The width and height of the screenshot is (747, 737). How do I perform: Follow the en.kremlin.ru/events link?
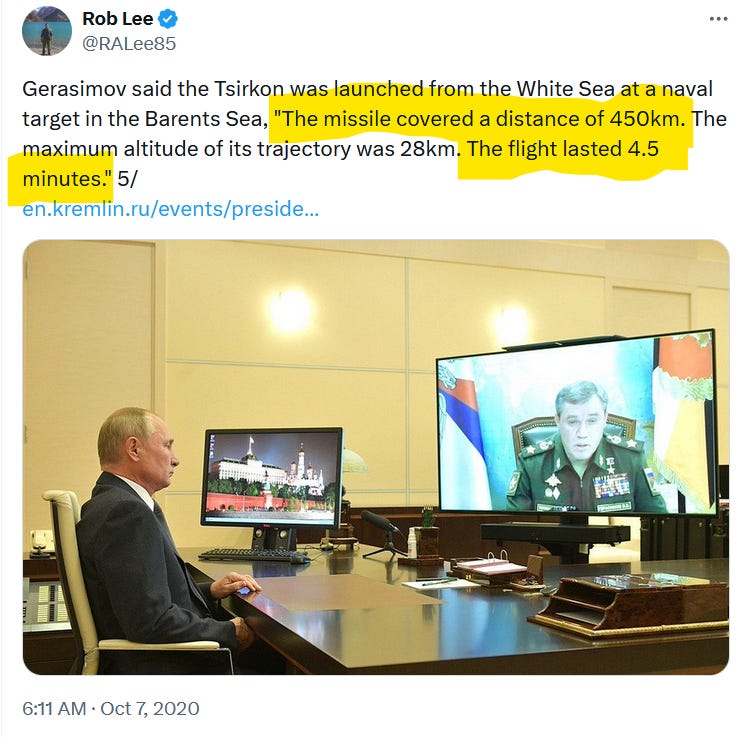[171, 209]
